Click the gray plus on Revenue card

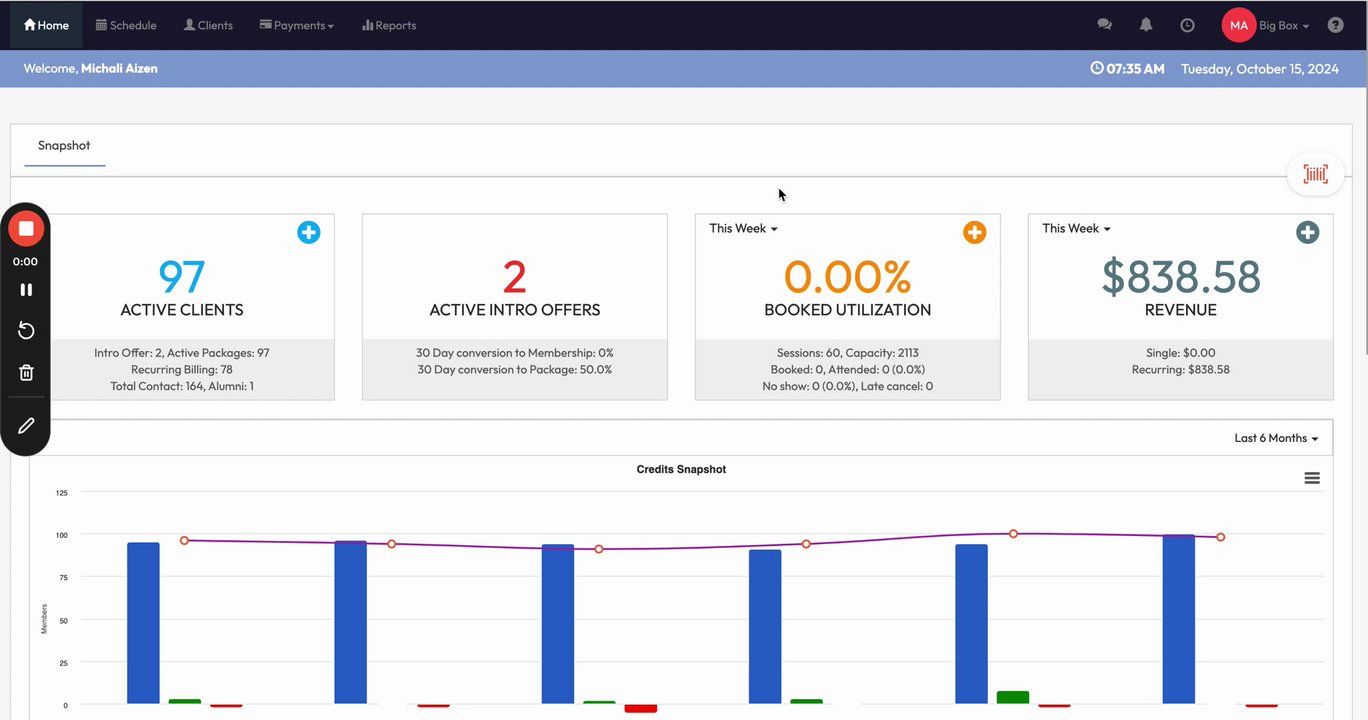1307,232
